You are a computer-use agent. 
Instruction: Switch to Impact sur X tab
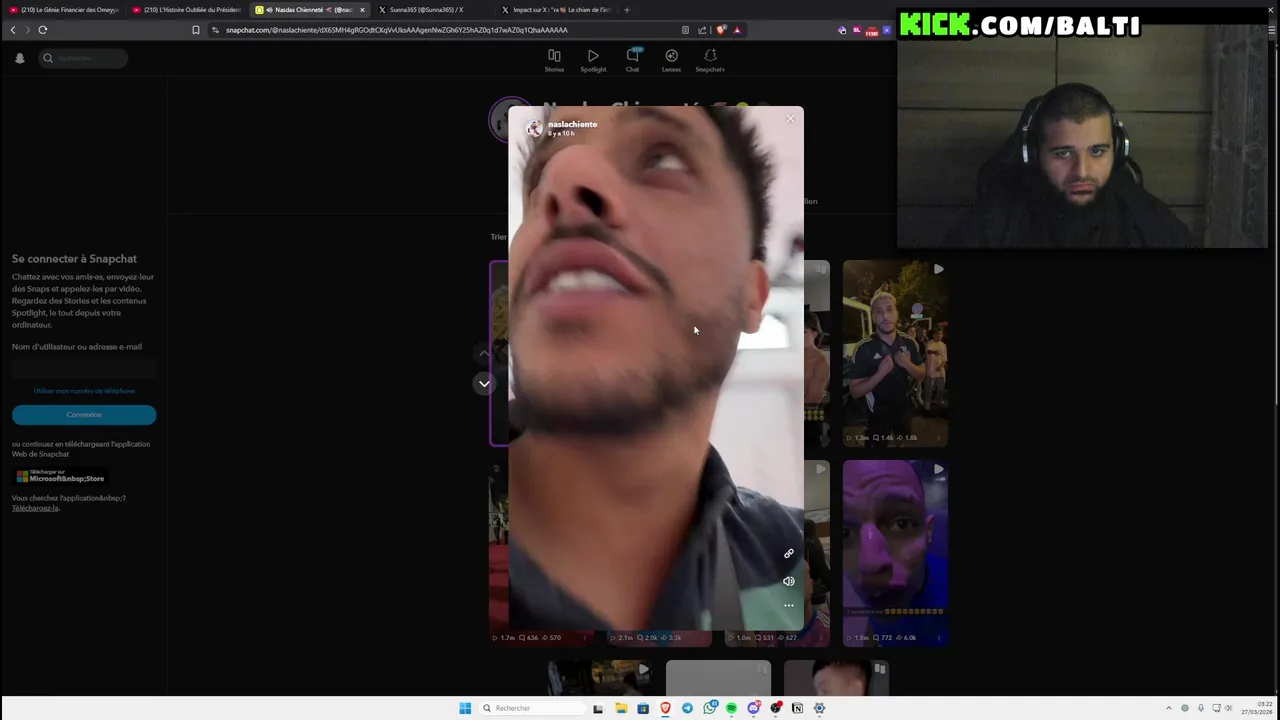pos(555,10)
